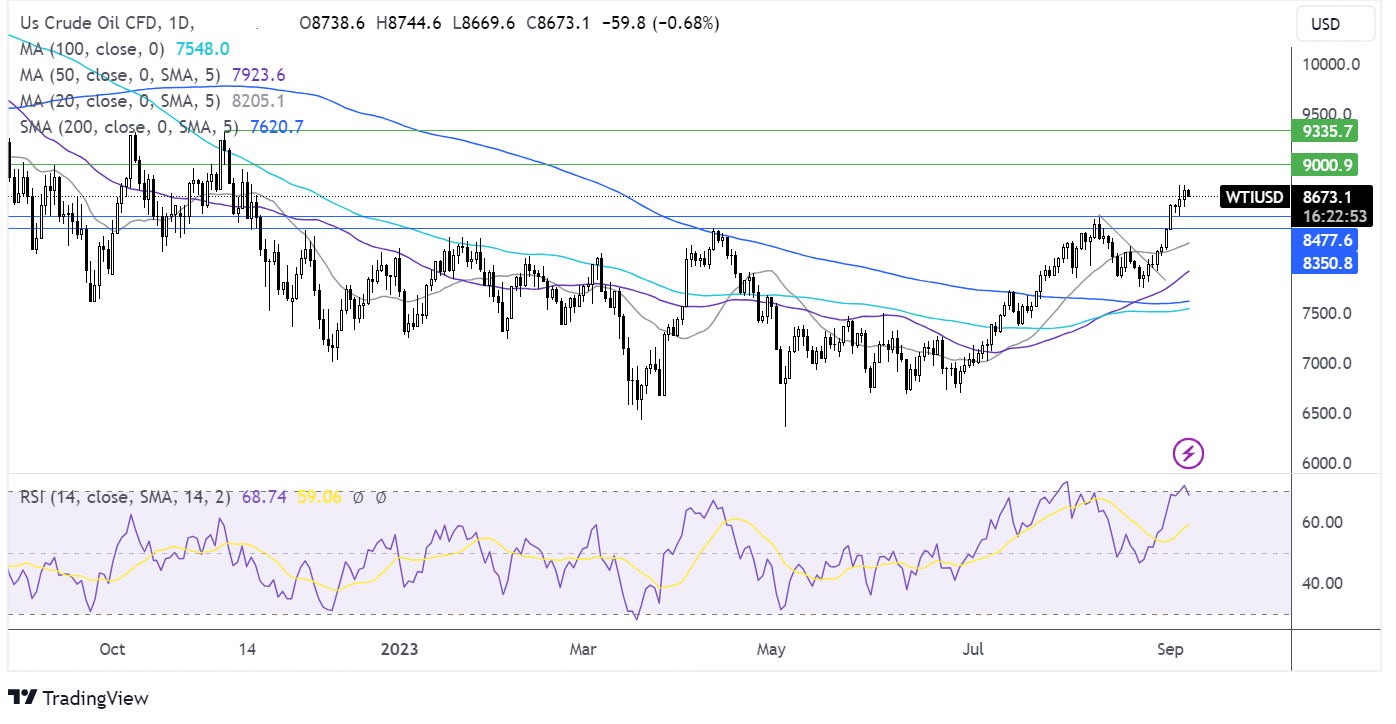This screenshot has width=1396, height=724.
Task: Click the 14 date label on time axis
Action: tap(248, 650)
